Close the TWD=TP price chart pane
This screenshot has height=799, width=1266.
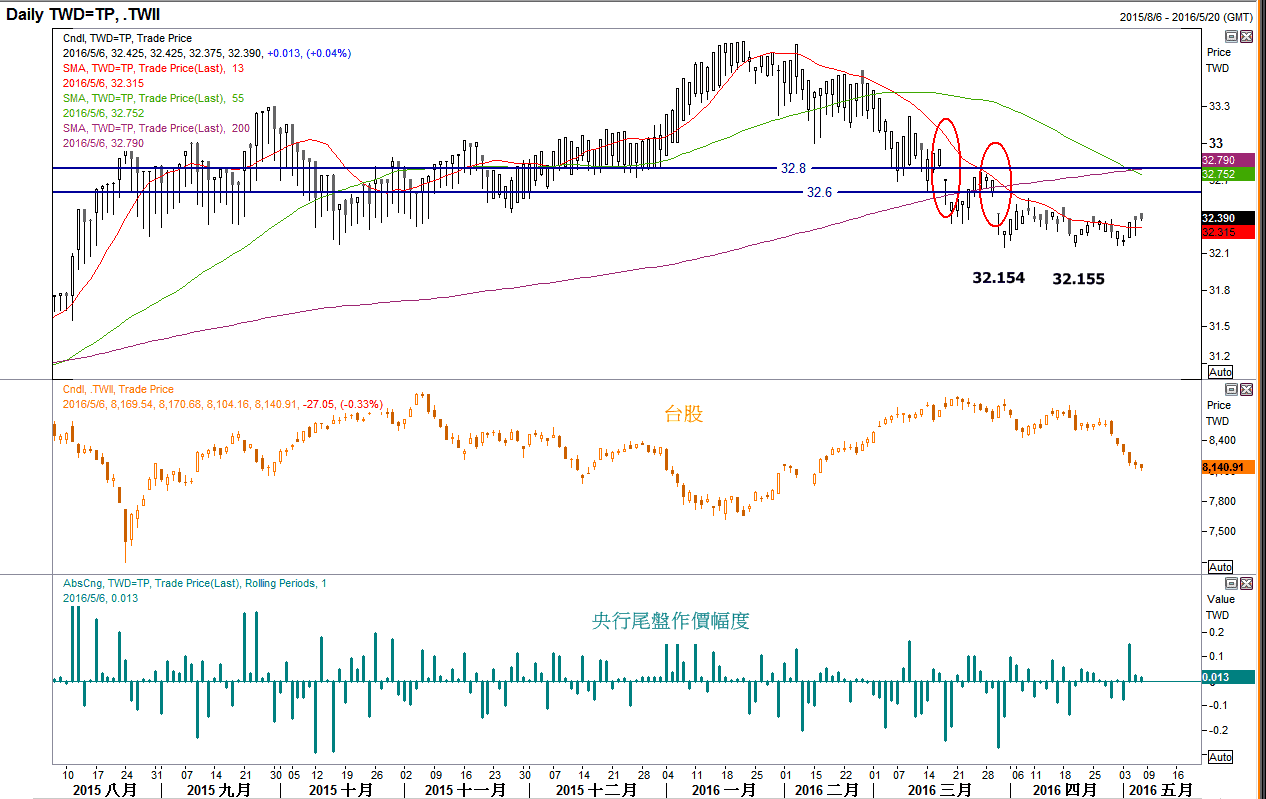point(1245,36)
